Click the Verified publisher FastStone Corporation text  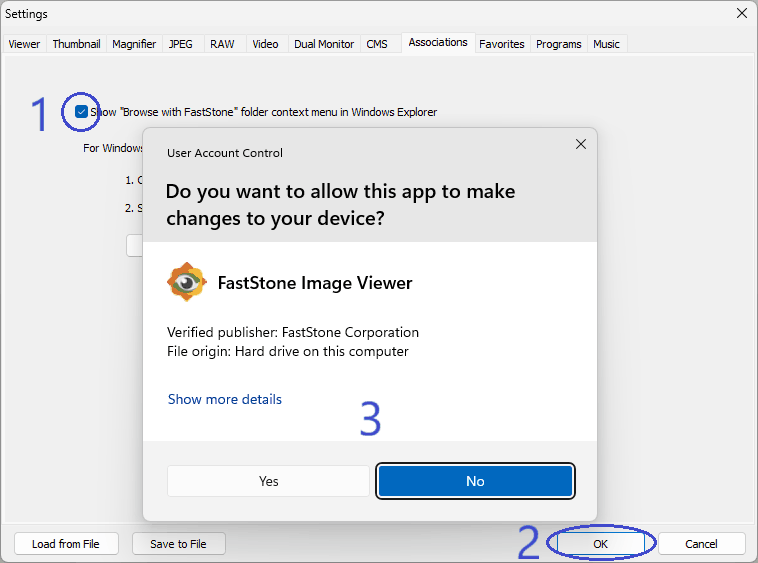293,332
